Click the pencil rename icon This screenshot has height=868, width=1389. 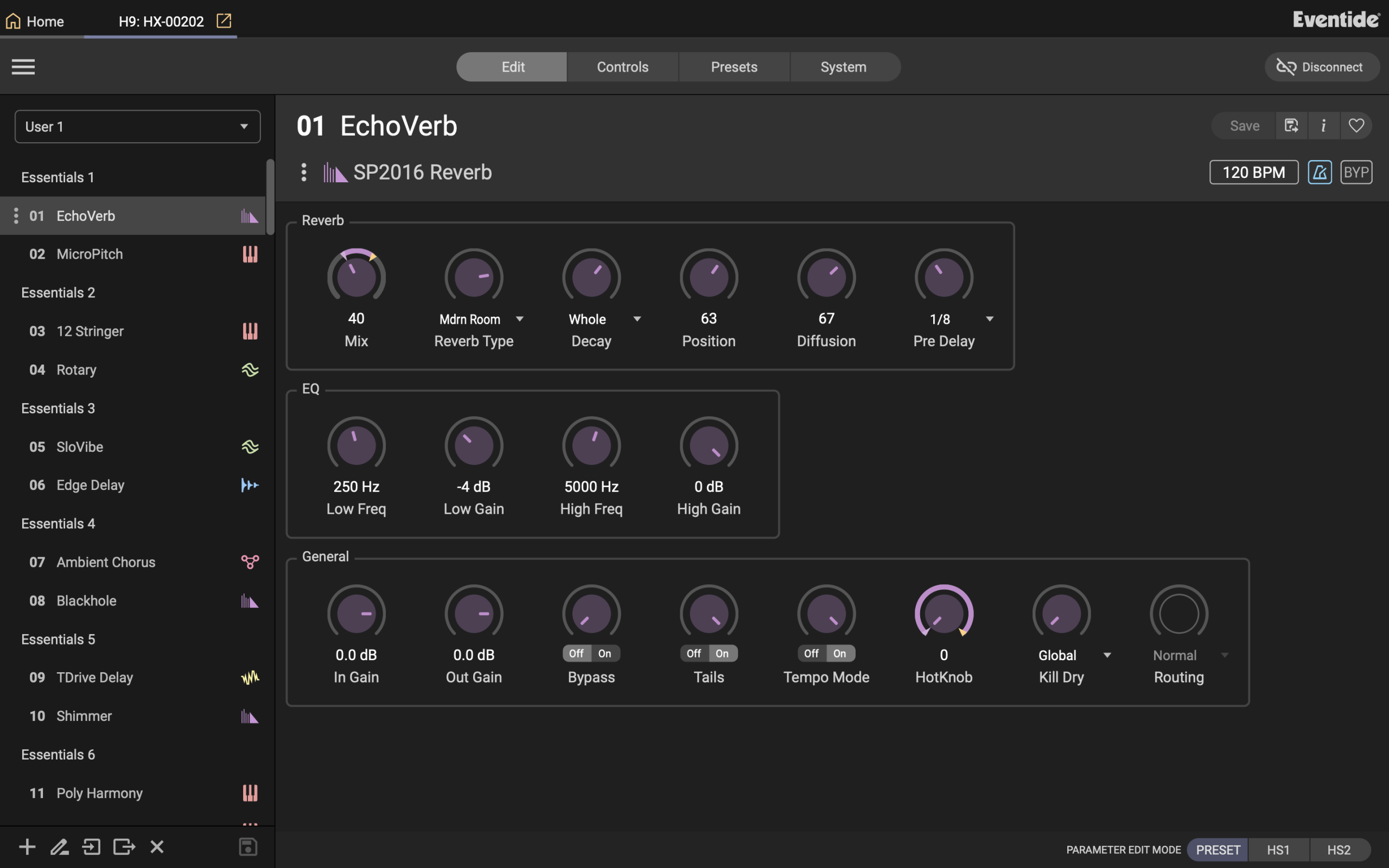coord(59,847)
